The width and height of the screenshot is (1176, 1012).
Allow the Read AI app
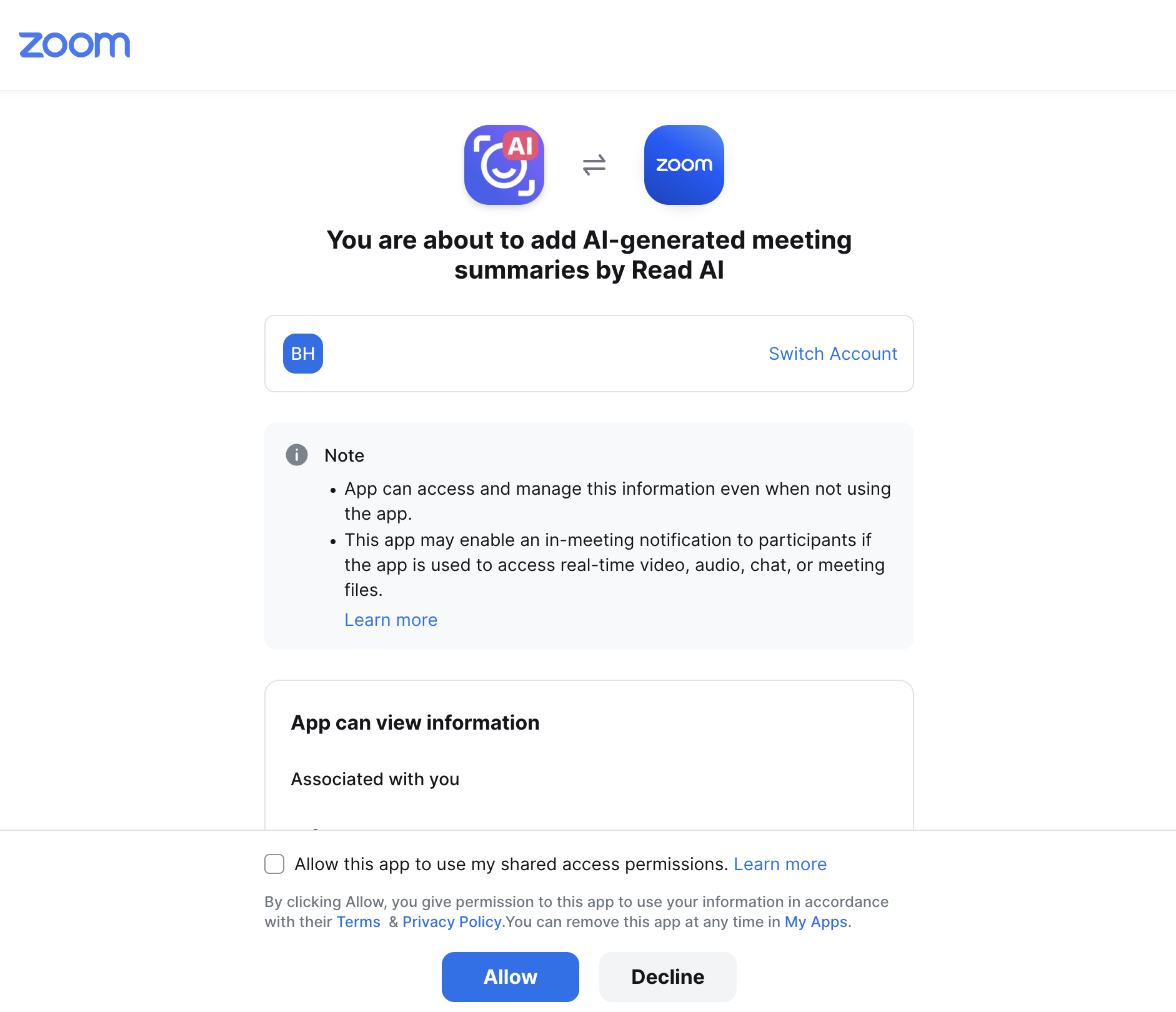[511, 977]
